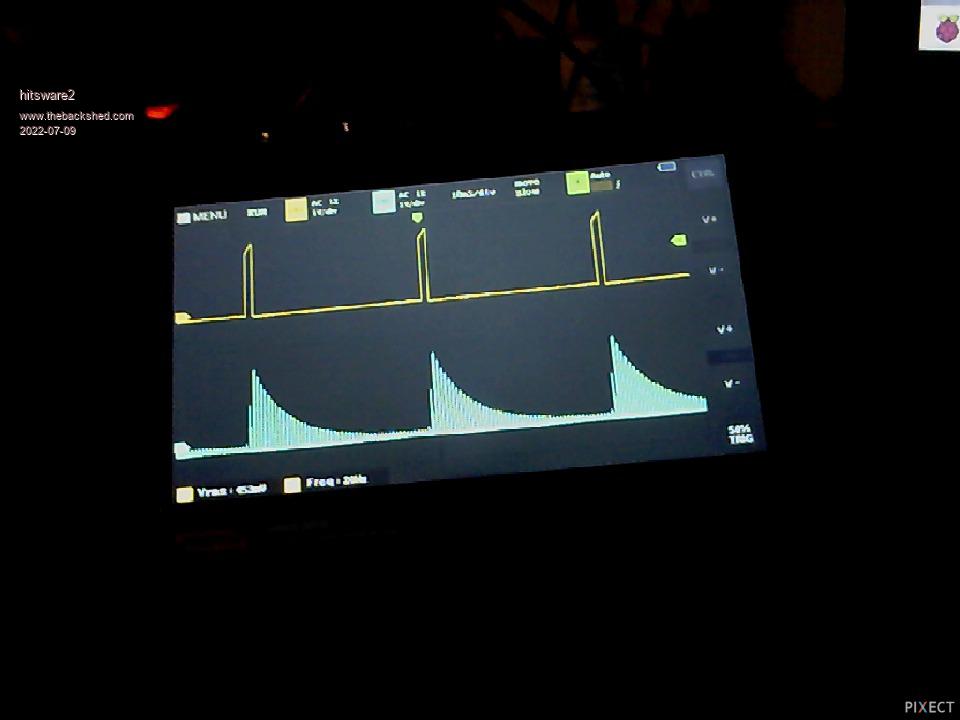The height and width of the screenshot is (720, 960).
Task: Open the MENU button on the oscilloscope
Action: (203, 216)
